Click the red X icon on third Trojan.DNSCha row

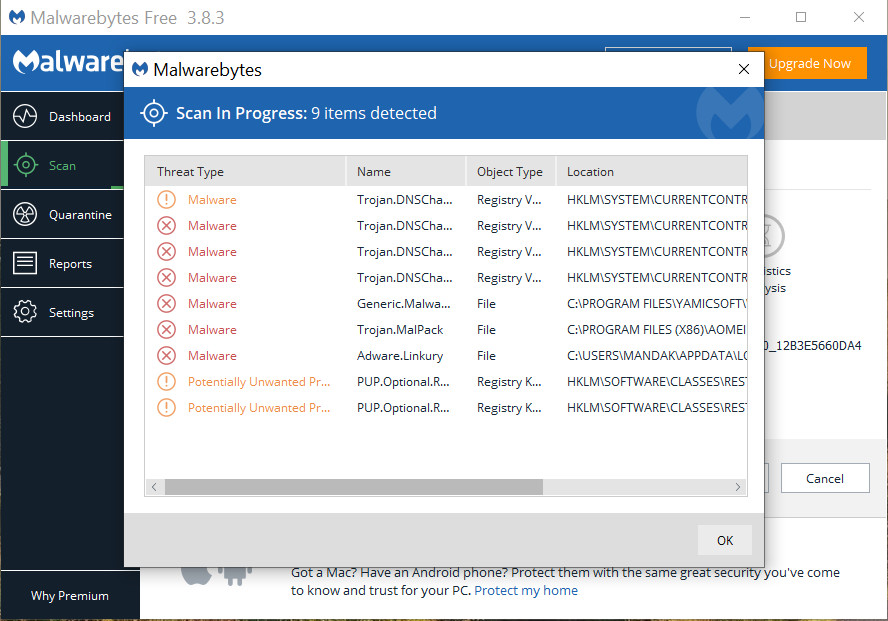pos(166,251)
